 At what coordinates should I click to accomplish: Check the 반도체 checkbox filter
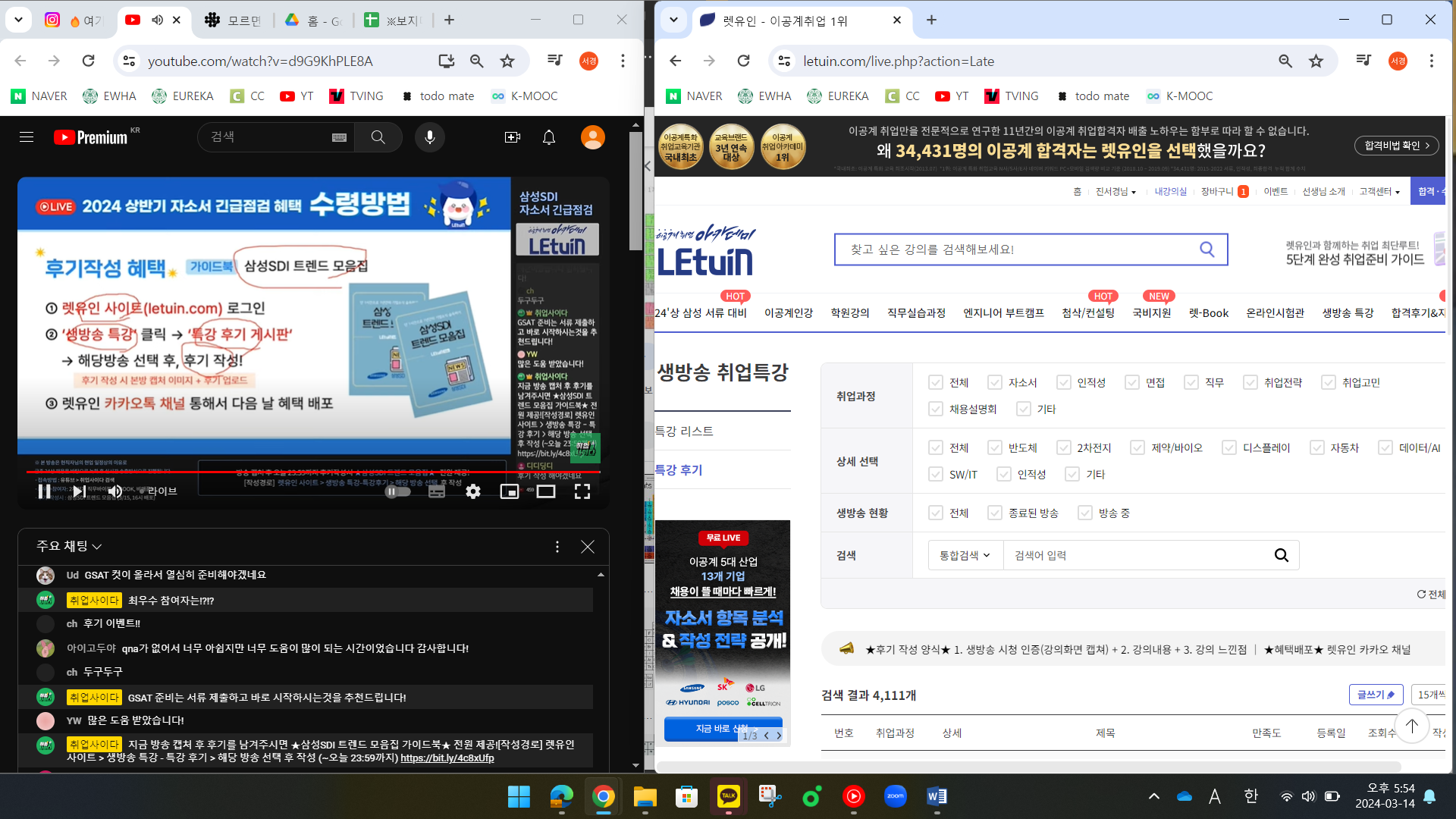[995, 447]
